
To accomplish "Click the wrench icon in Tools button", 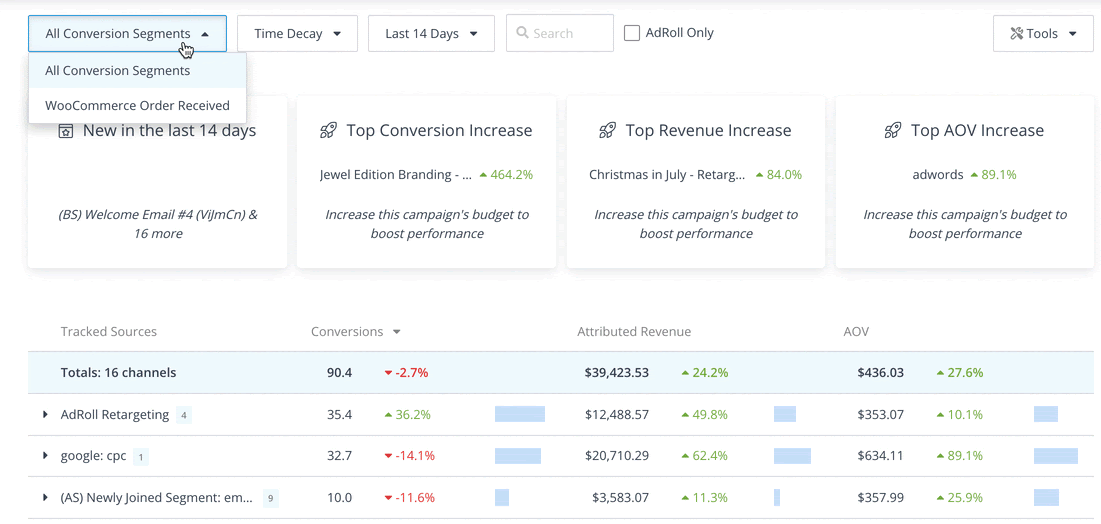I will pos(1016,33).
